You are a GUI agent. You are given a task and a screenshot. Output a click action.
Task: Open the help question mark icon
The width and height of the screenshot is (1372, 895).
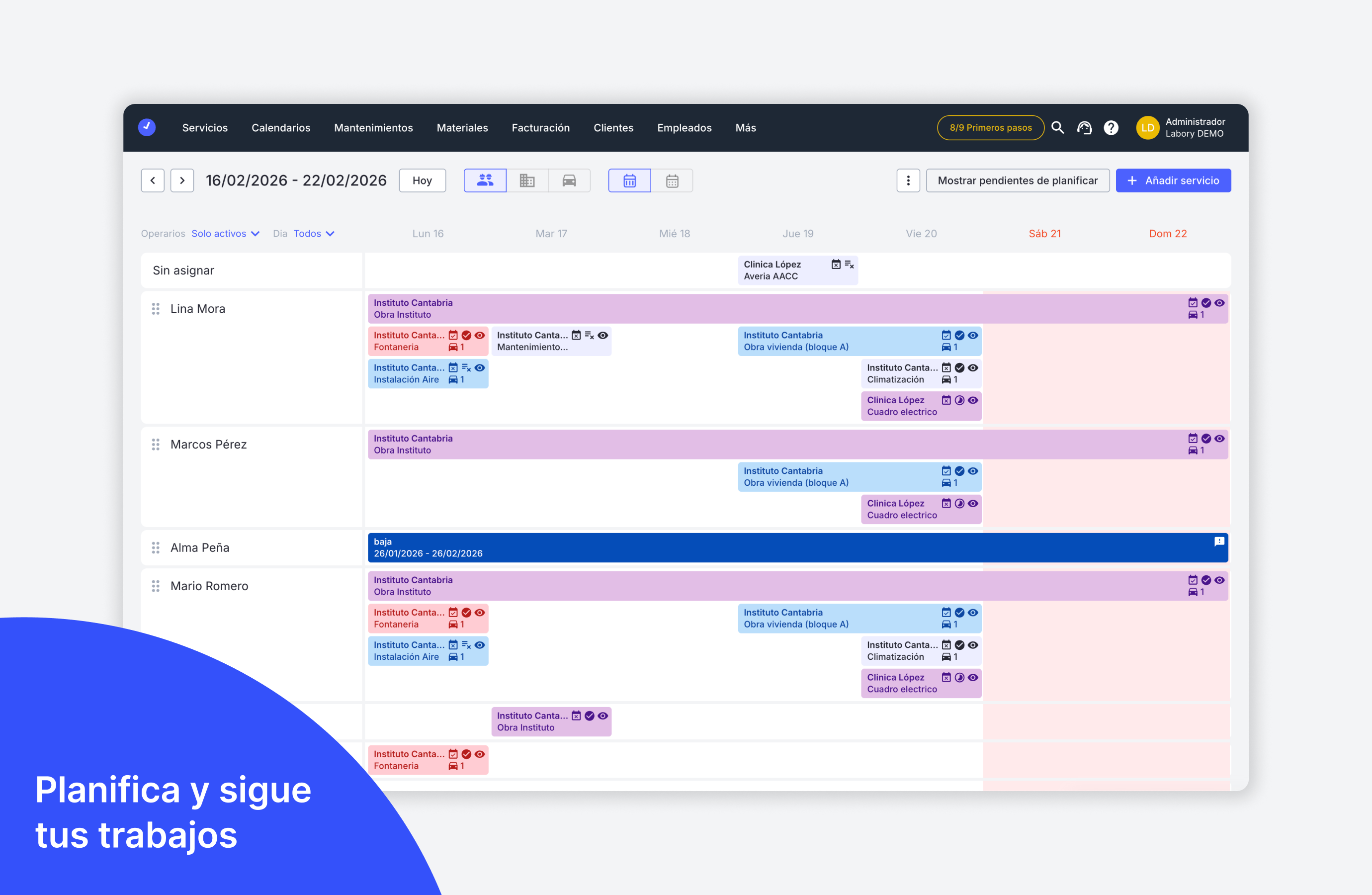1111,127
